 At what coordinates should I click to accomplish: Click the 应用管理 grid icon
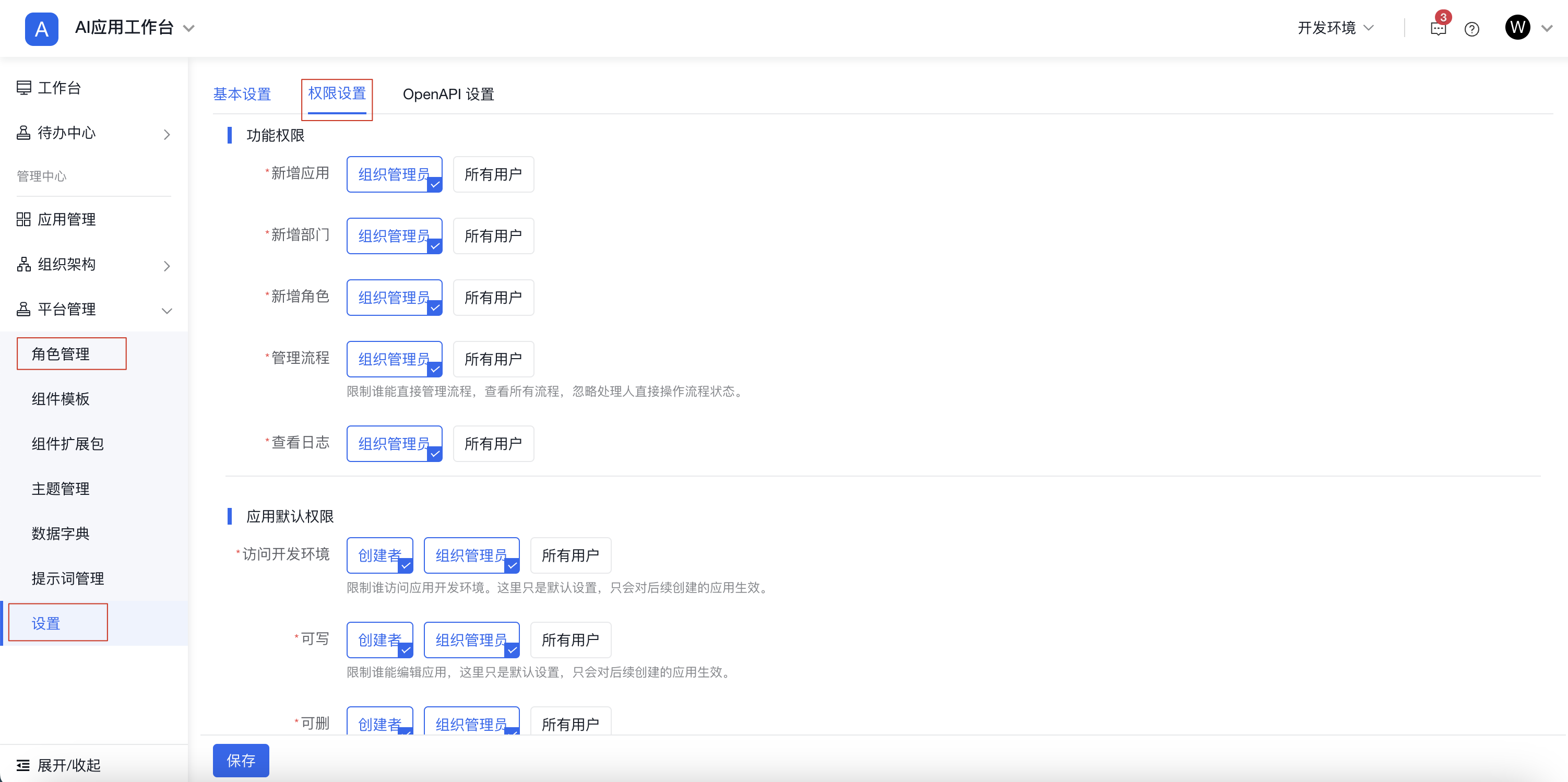point(23,219)
